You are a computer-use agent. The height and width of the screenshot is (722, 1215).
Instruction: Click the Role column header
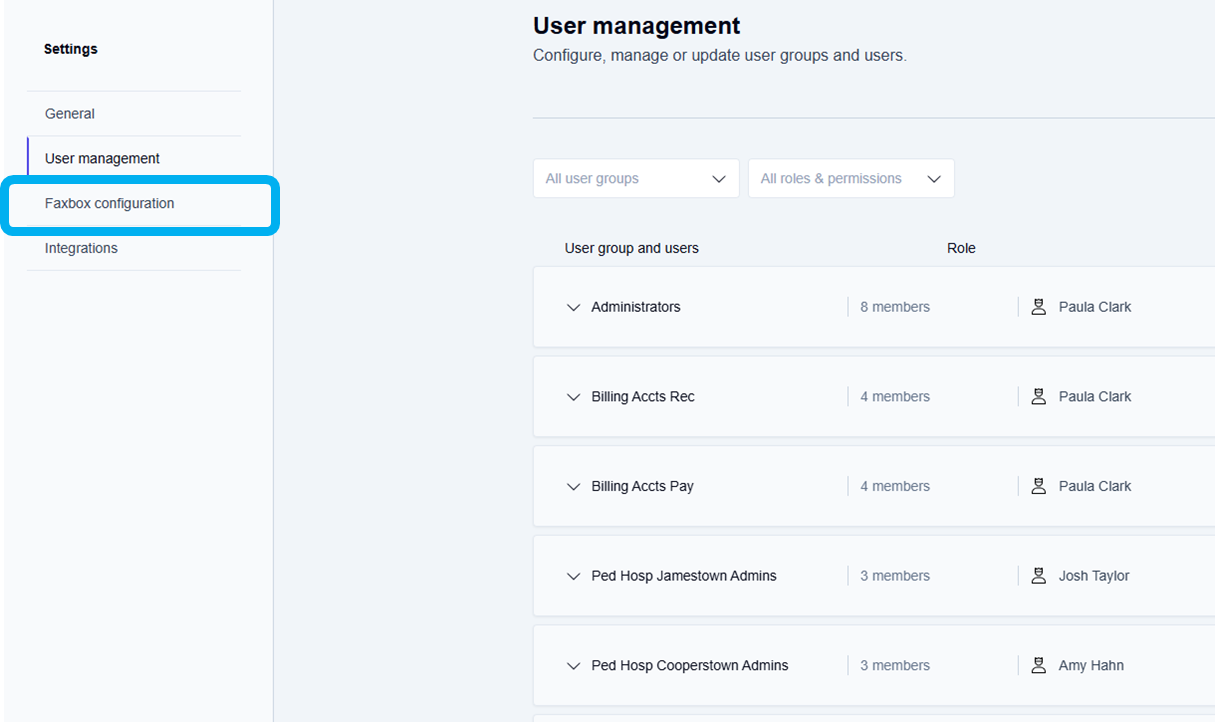(961, 248)
